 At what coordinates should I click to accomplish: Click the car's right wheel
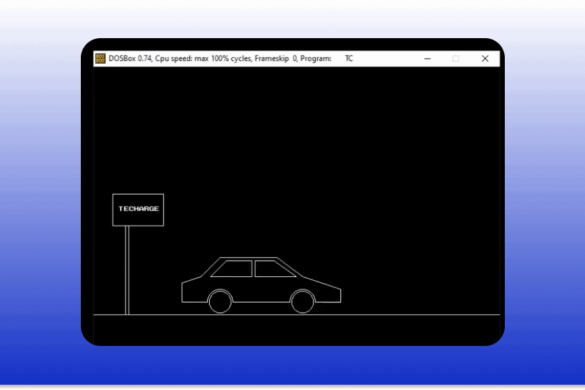302,302
